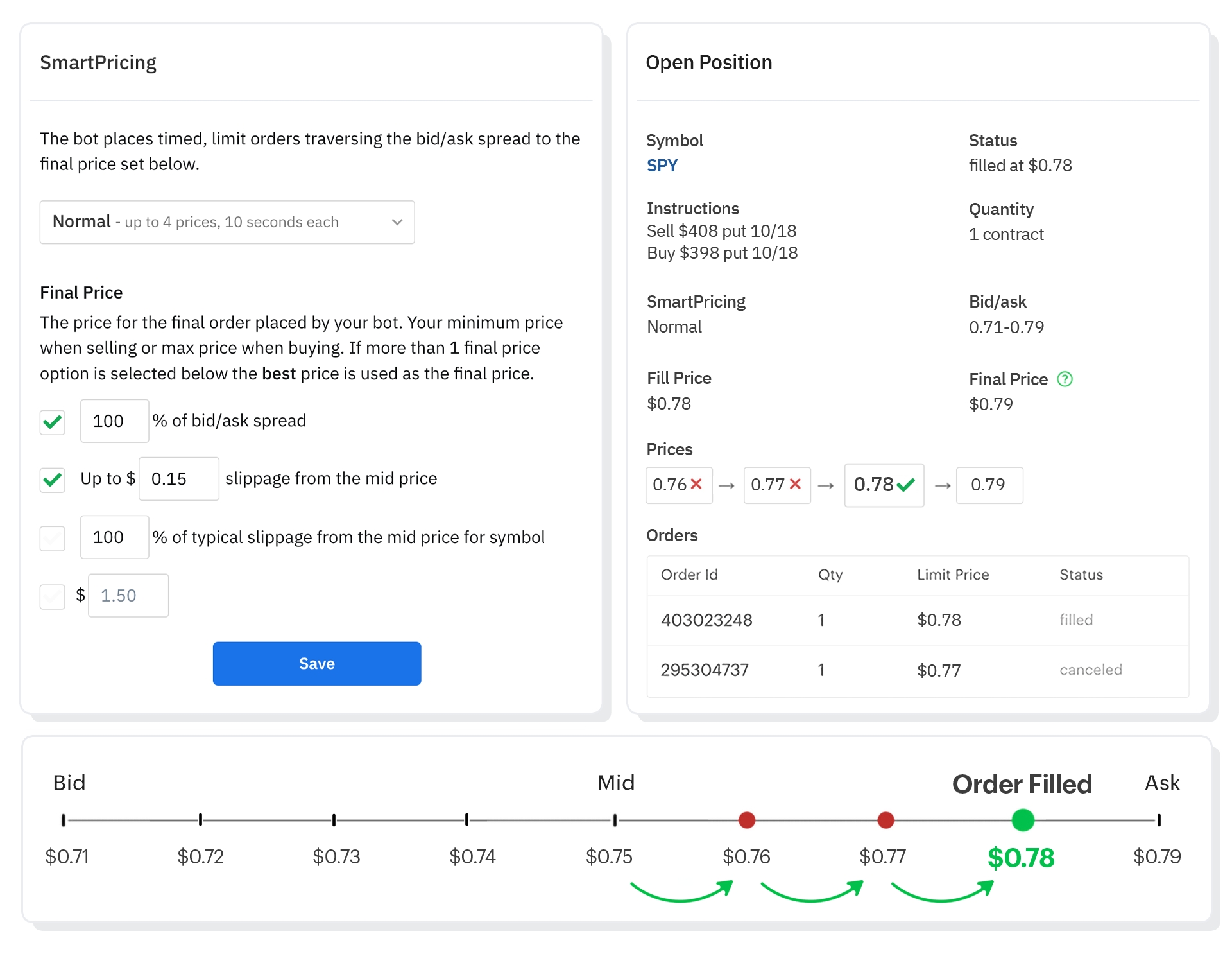The height and width of the screenshot is (954, 1232).
Task: Click the bid/ask spread percentage input field
Action: tap(114, 421)
